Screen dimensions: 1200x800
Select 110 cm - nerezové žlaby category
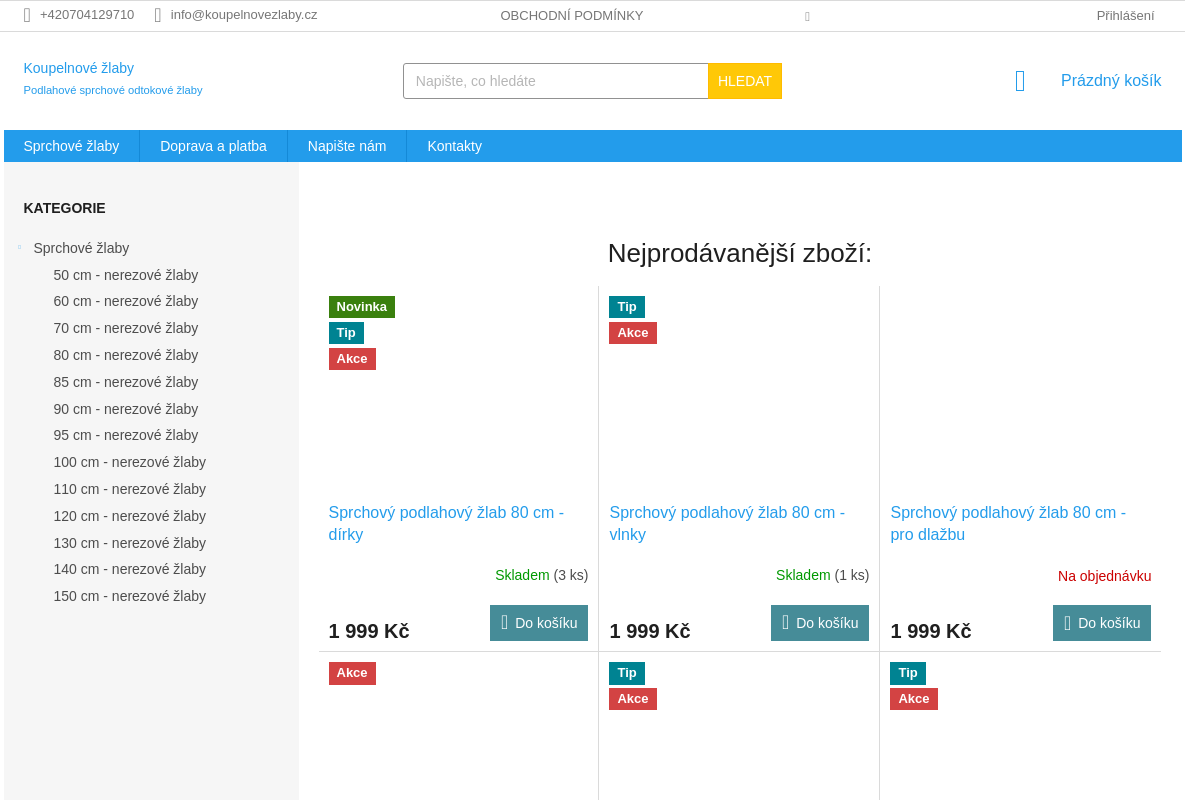tap(130, 489)
